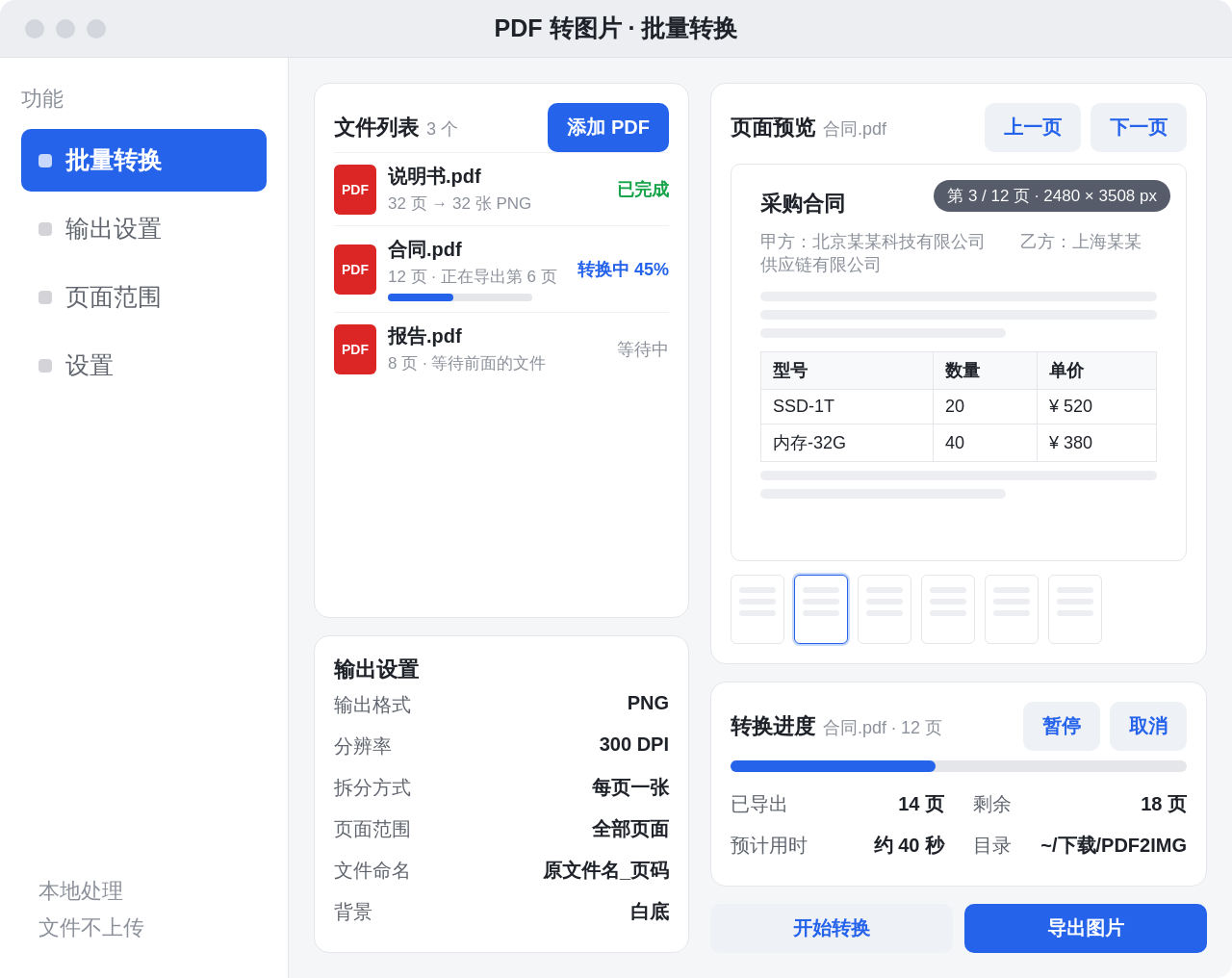Click the 每页一张 split mode value
The width and height of the screenshot is (1232, 978).
630,787
